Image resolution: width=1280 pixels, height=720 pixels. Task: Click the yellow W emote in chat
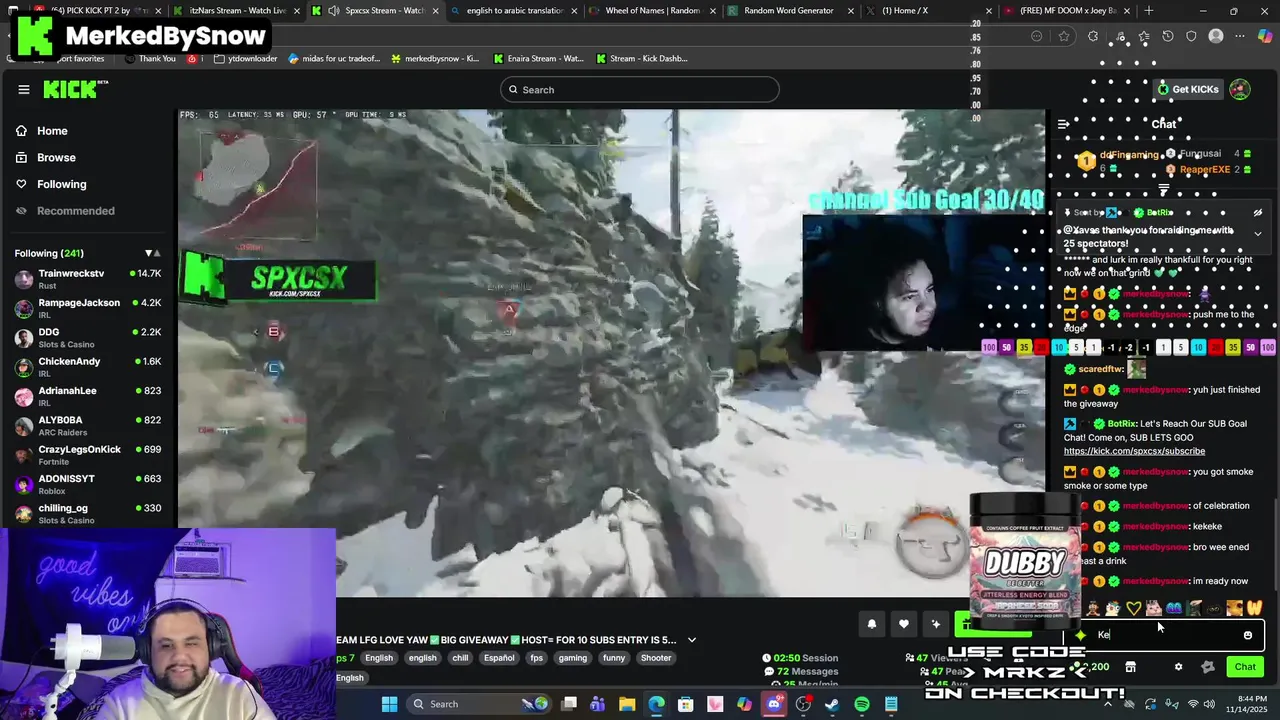1254,608
